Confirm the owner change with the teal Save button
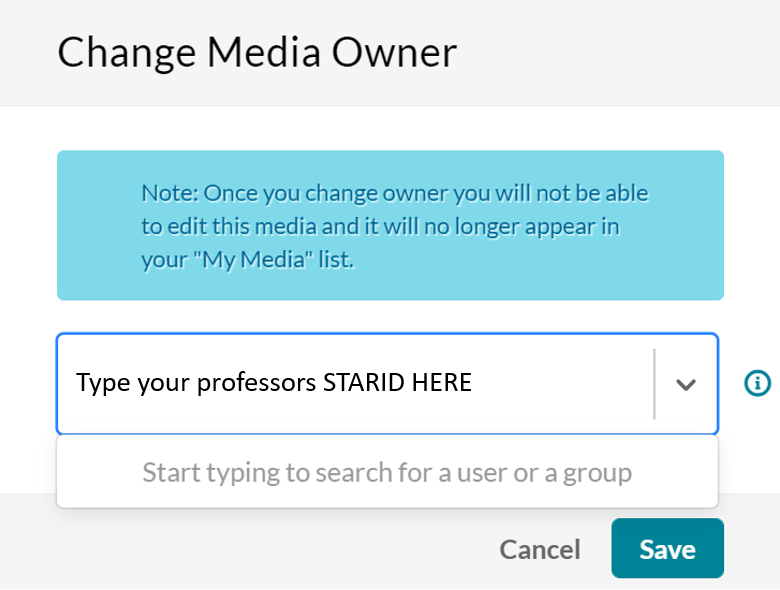Screen dimensions: 780x590 pyautogui.click(x=667, y=549)
